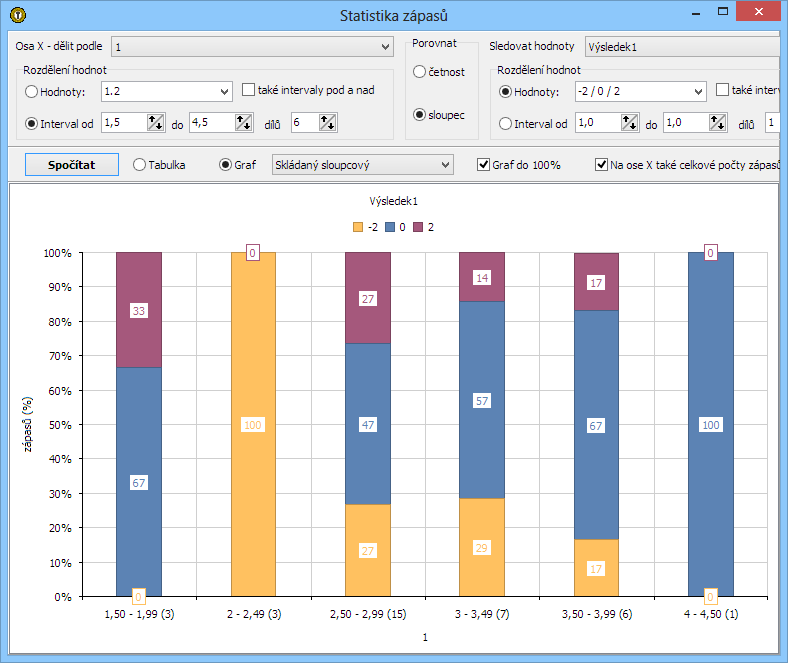The width and height of the screenshot is (788, 663).
Task: Minimize the Statistika zápasů window
Action: click(696, 13)
